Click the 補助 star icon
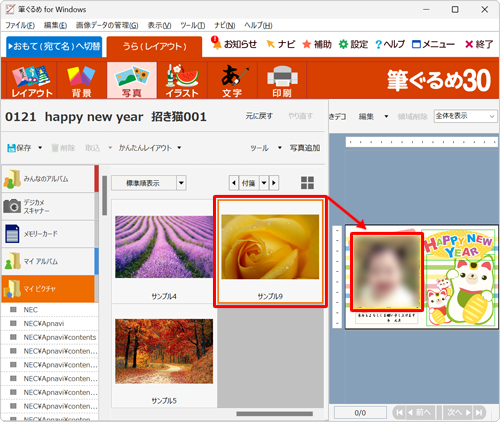The image size is (500, 422). (x=317, y=44)
